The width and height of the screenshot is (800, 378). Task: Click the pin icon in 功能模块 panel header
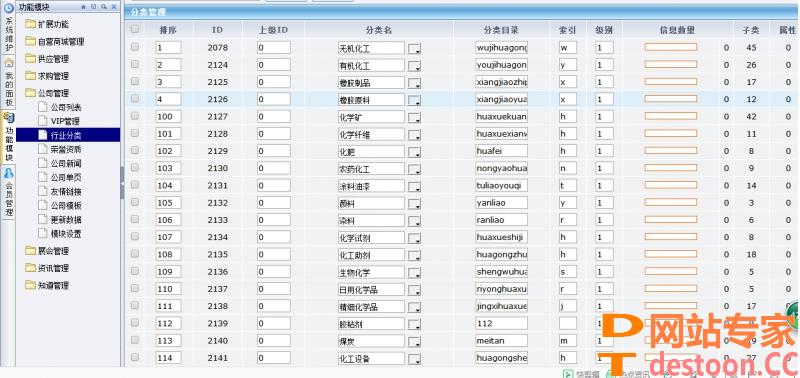click(84, 7)
